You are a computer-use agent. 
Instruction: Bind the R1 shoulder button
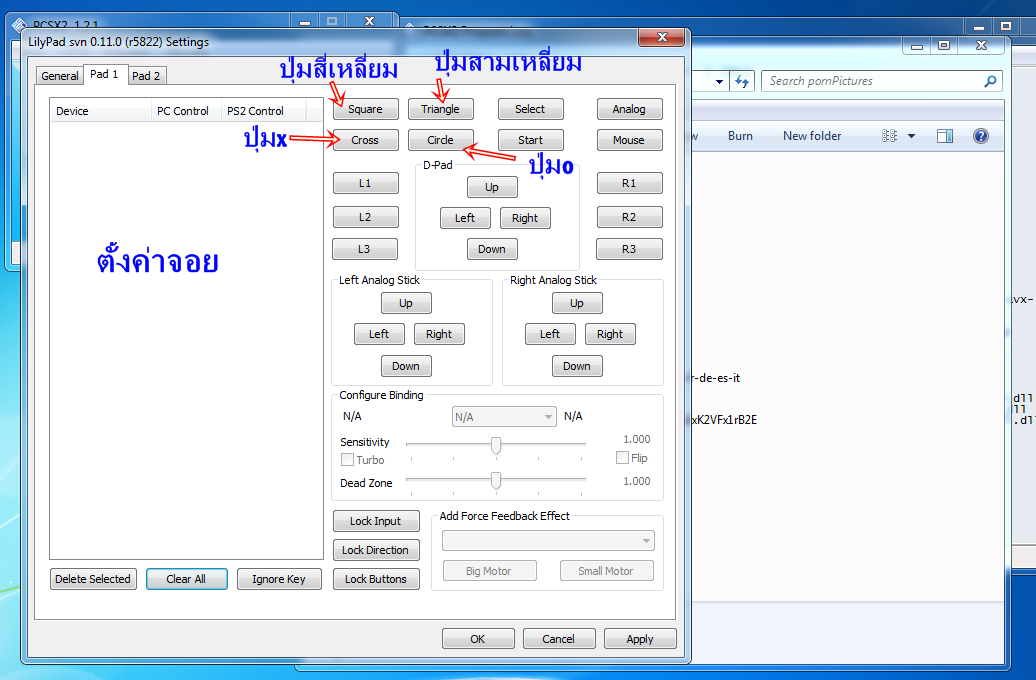629,183
